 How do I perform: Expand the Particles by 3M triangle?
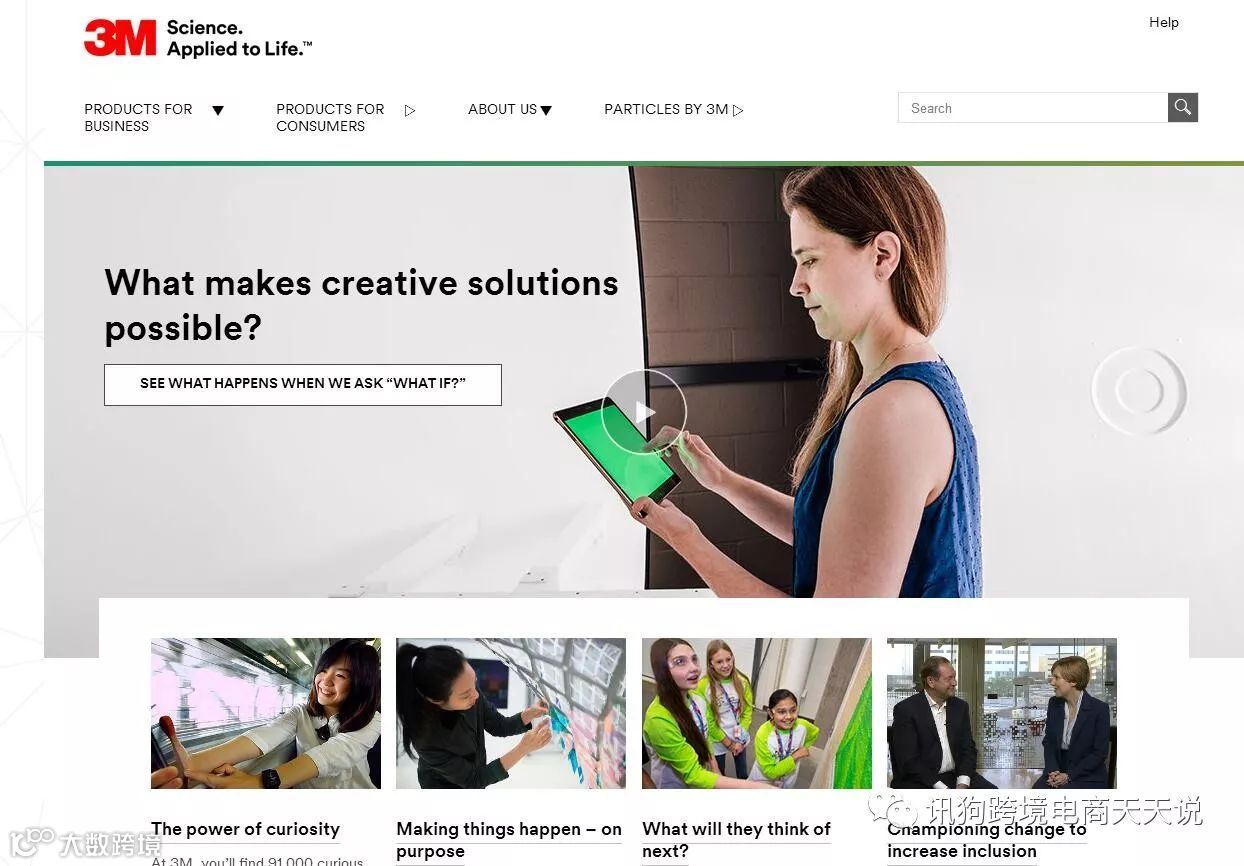click(738, 110)
